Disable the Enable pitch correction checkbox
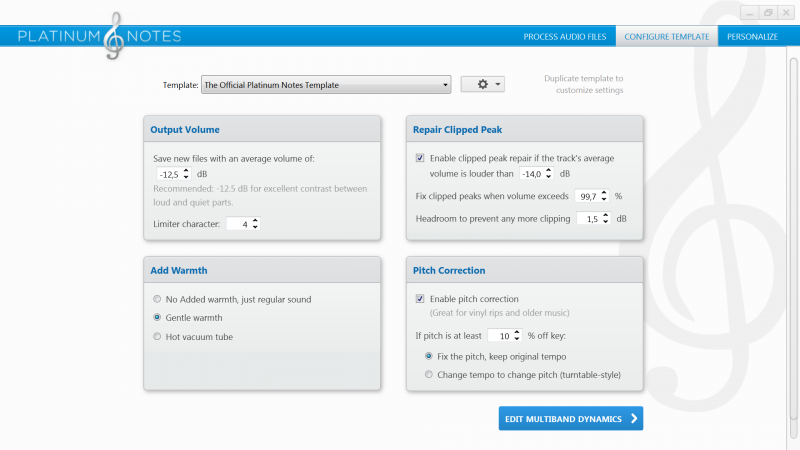Screen dimensions: 800x450 (x=420, y=299)
